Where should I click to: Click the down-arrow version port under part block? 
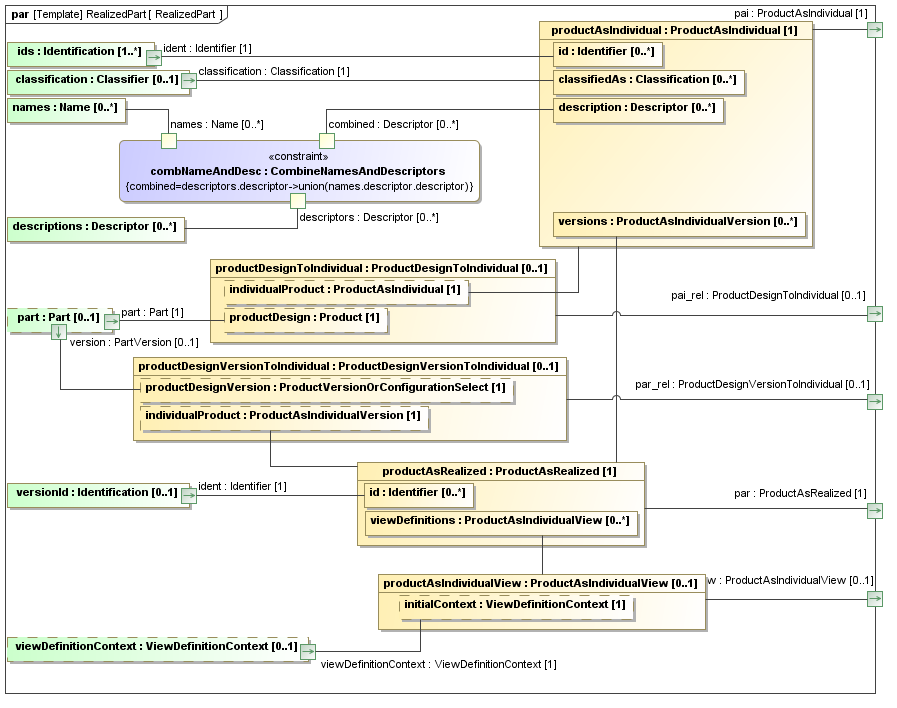60,331
